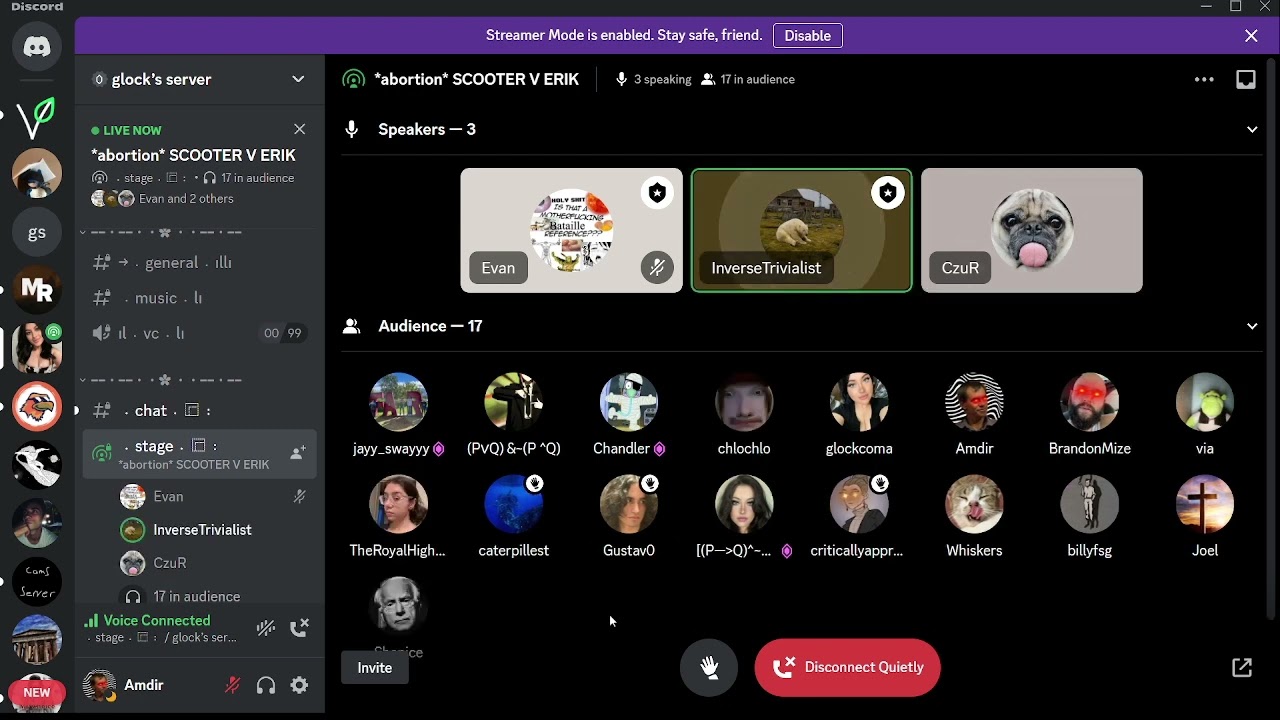Click the invite people icon on stage channel

coord(298,453)
